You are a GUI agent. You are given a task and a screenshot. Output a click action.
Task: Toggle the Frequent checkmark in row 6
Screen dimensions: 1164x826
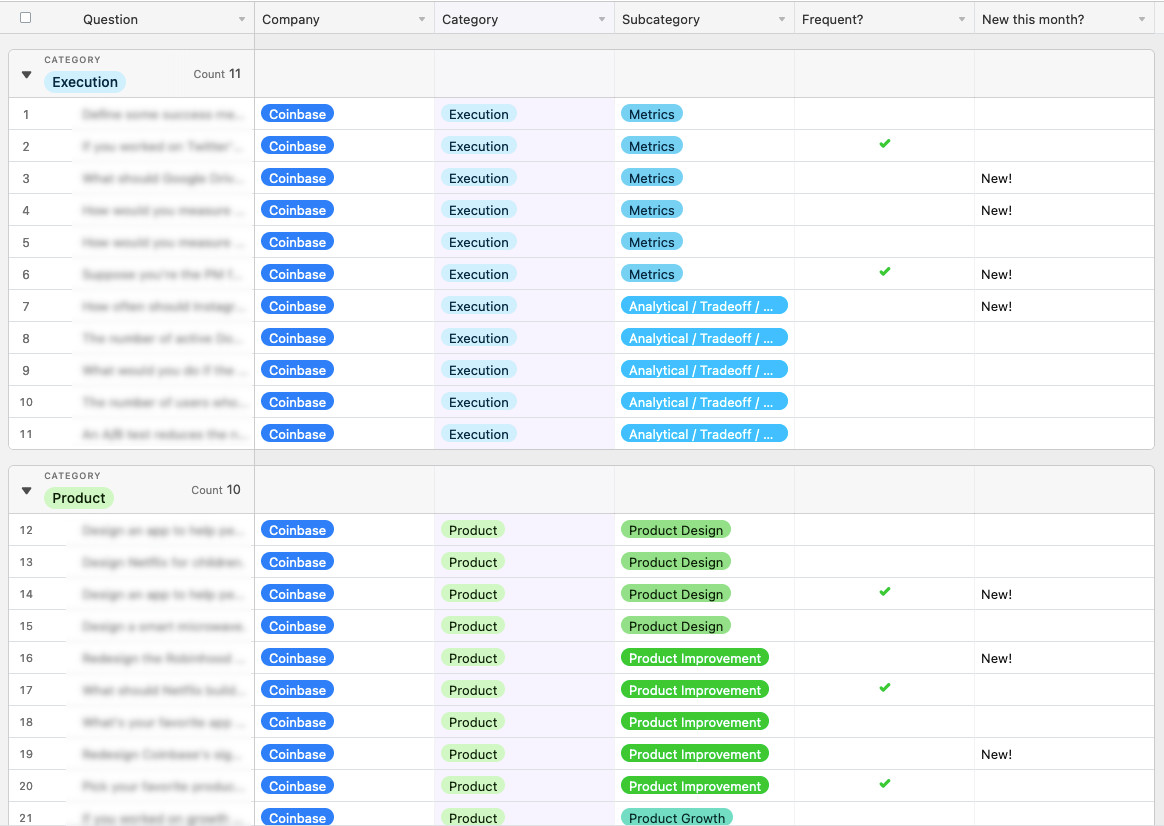pos(884,272)
